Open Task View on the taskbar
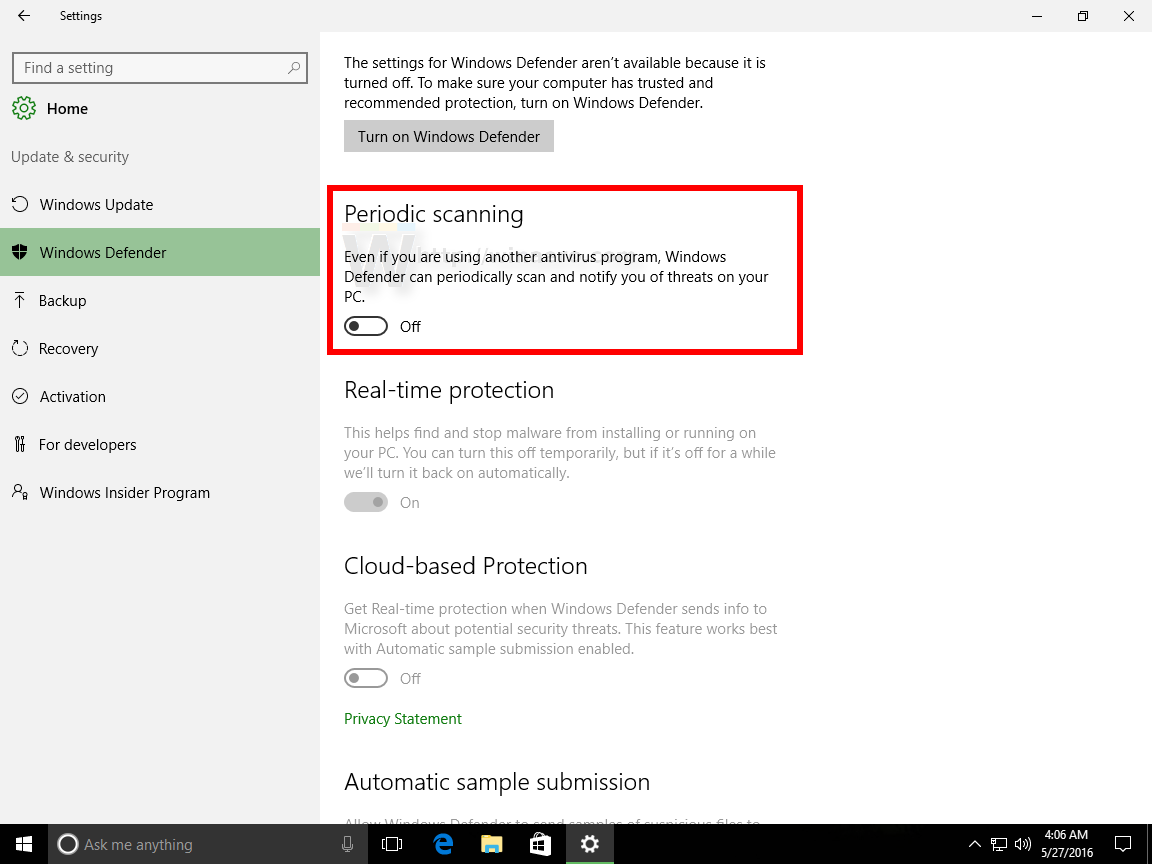 tap(391, 844)
